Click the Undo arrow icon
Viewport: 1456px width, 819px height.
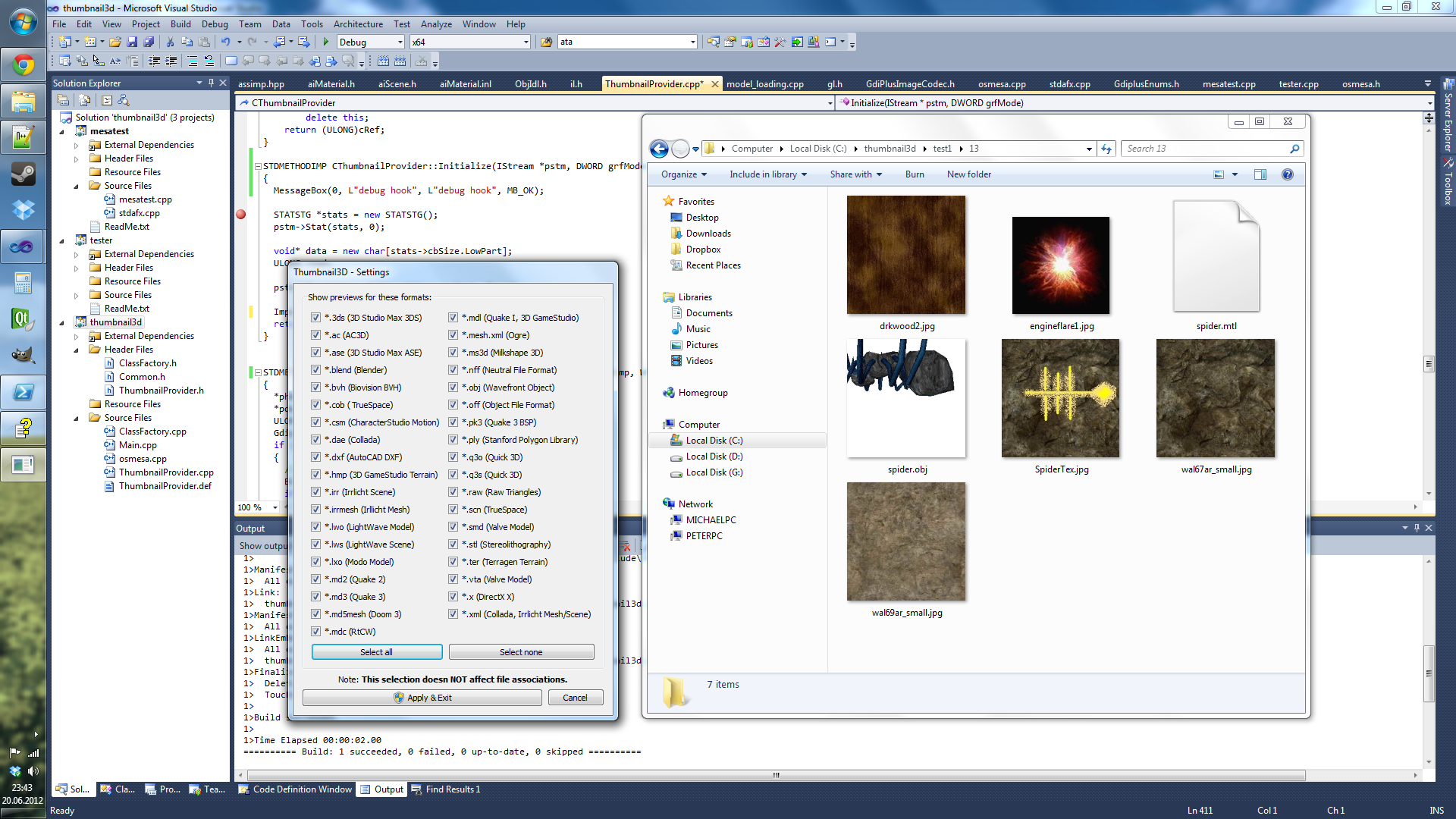point(225,42)
